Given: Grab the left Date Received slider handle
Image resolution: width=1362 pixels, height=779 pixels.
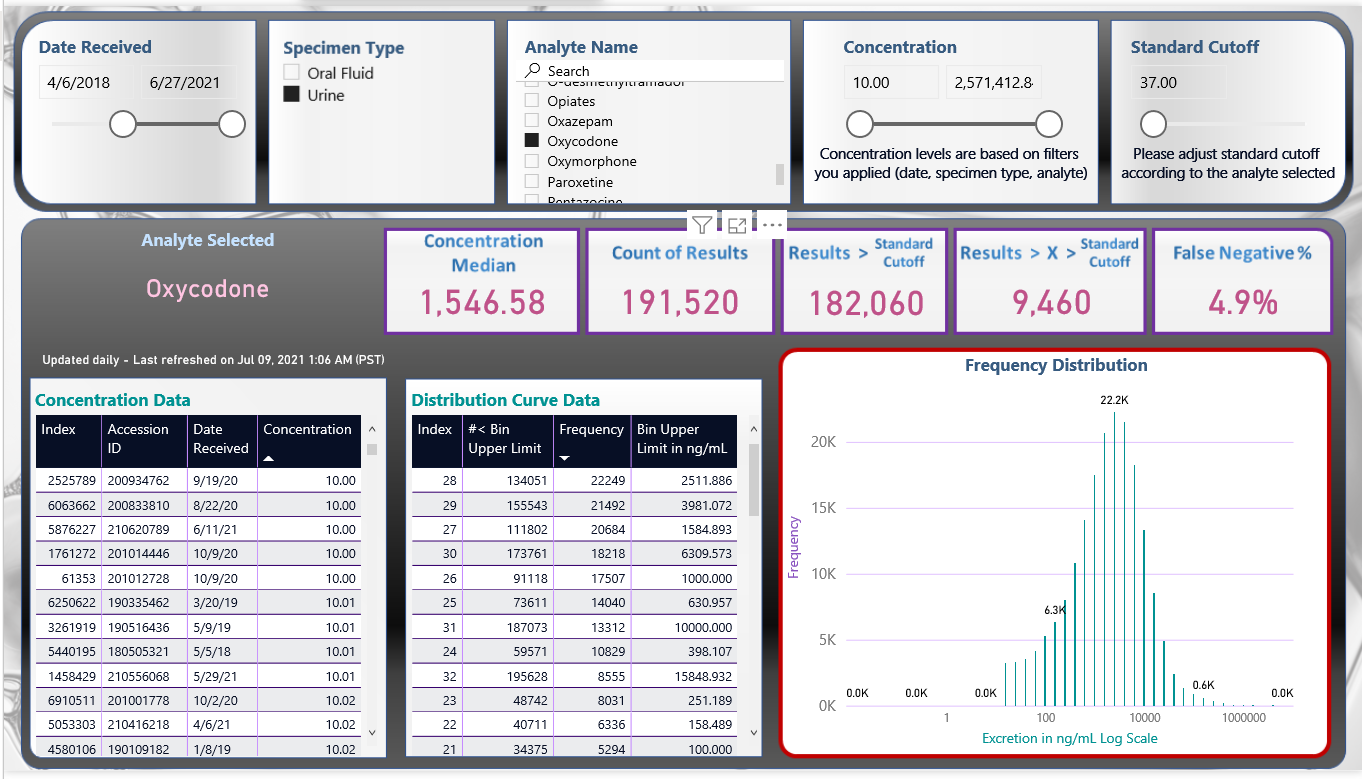Looking at the screenshot, I should tap(123, 124).
